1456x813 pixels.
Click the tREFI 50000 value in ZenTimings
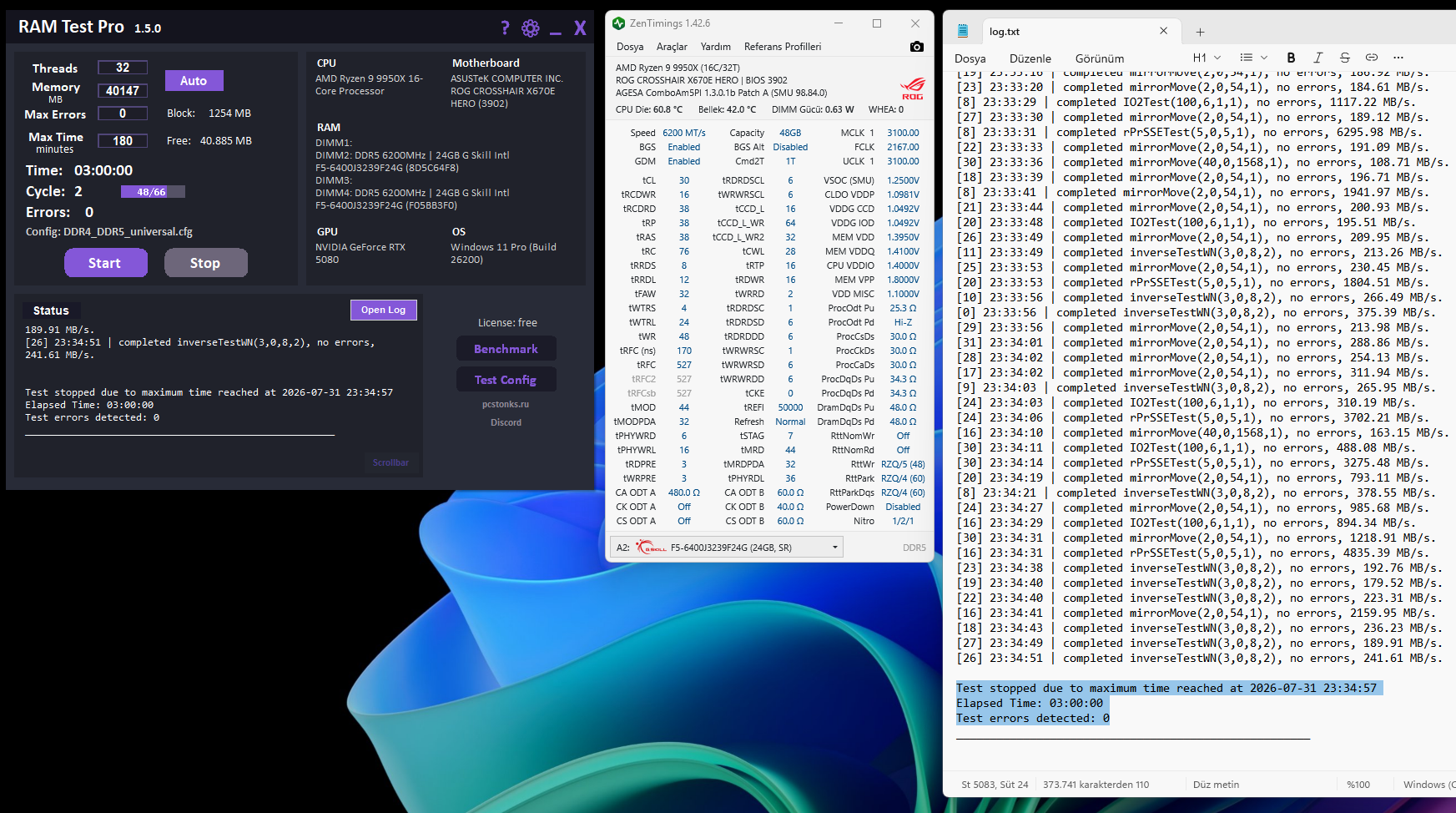pos(790,407)
